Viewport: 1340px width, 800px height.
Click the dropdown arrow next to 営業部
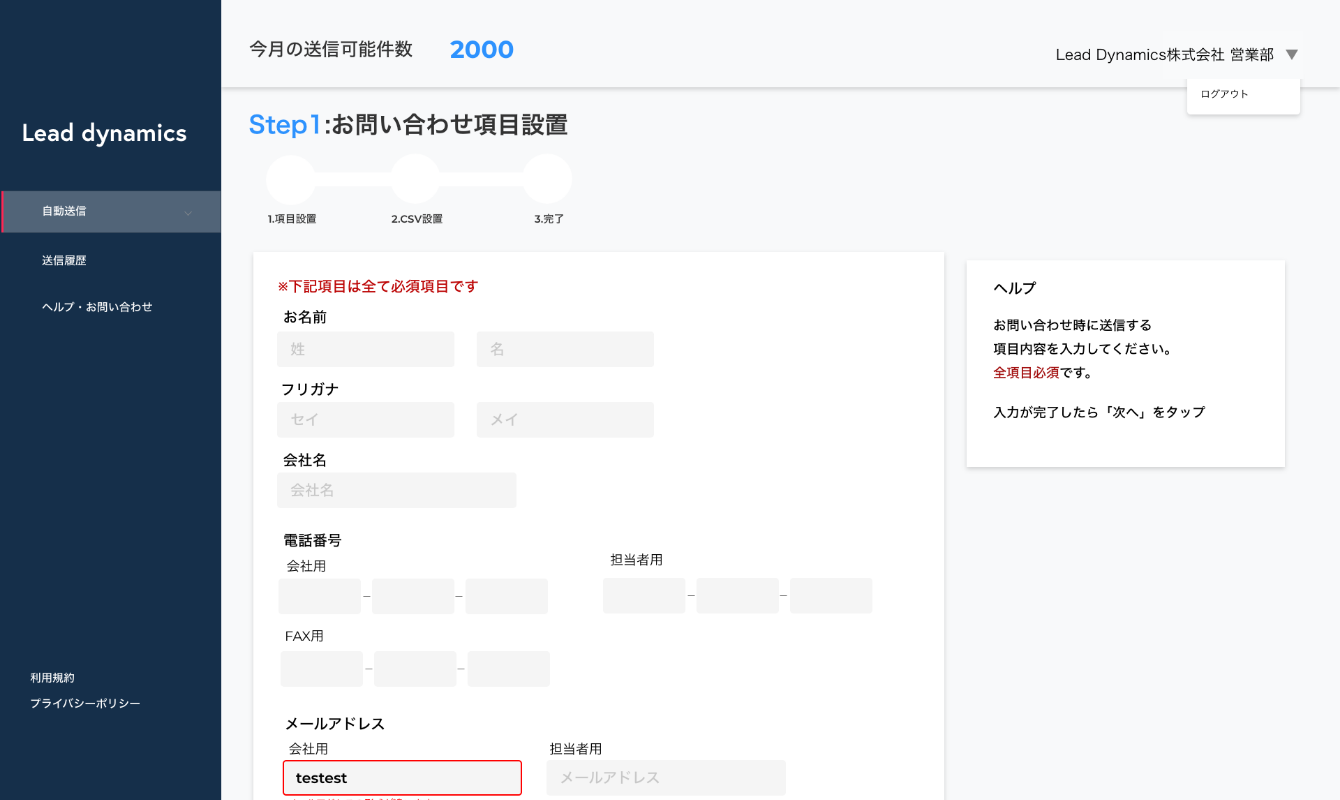click(x=1292, y=55)
